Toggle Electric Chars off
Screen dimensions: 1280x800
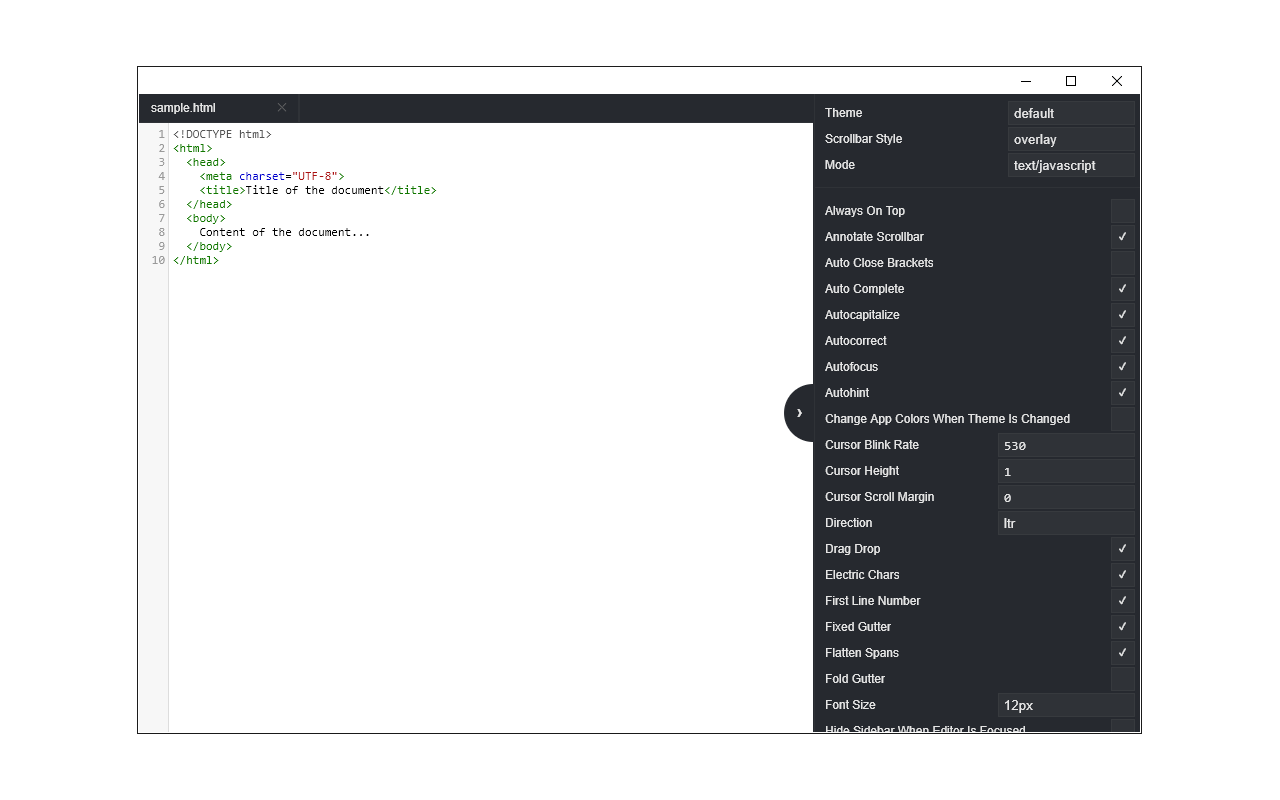click(1122, 574)
